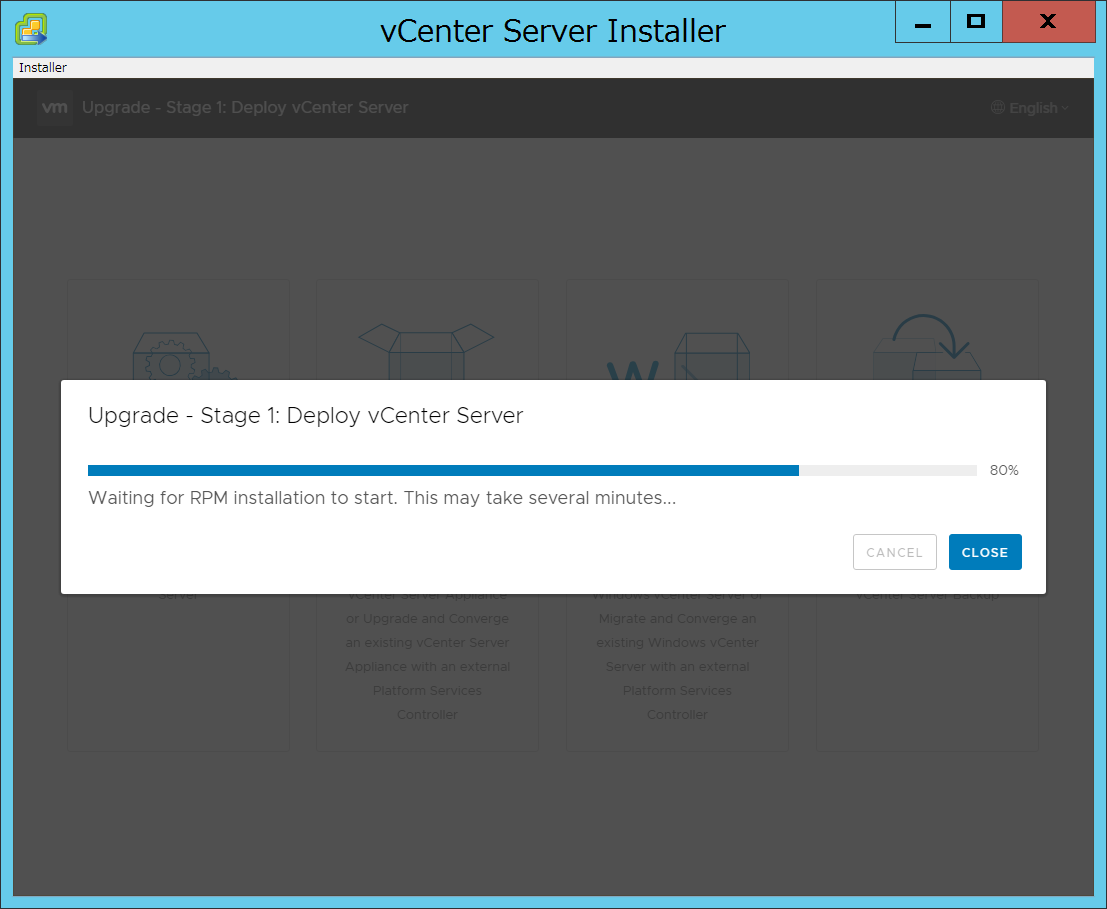The height and width of the screenshot is (909, 1107).
Task: Open the Installer menu
Action: coord(42,68)
